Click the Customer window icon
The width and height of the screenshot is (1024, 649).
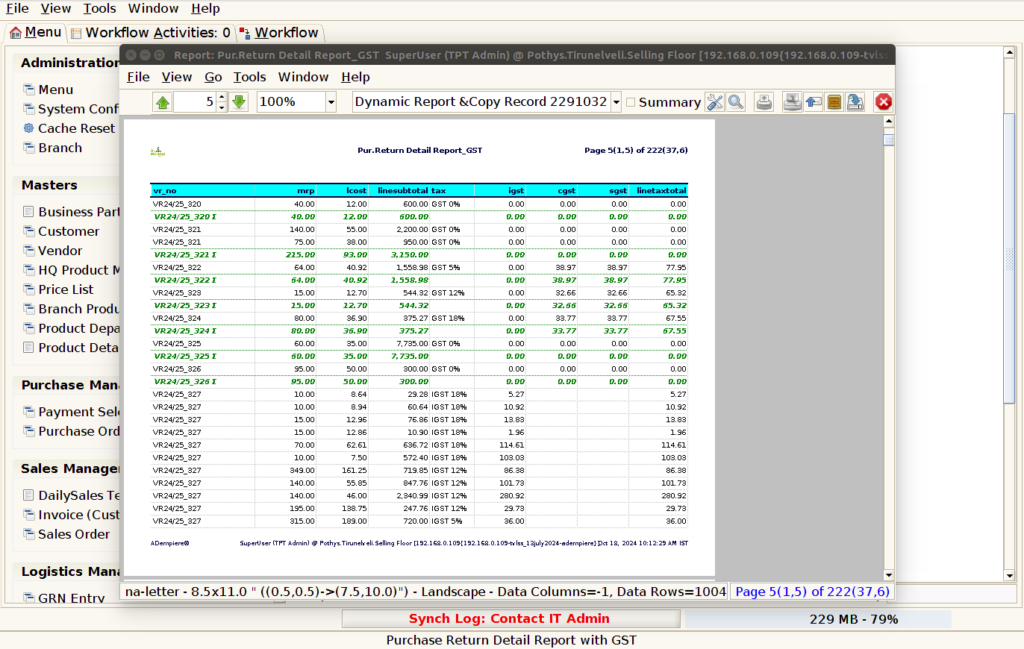(x=29, y=231)
